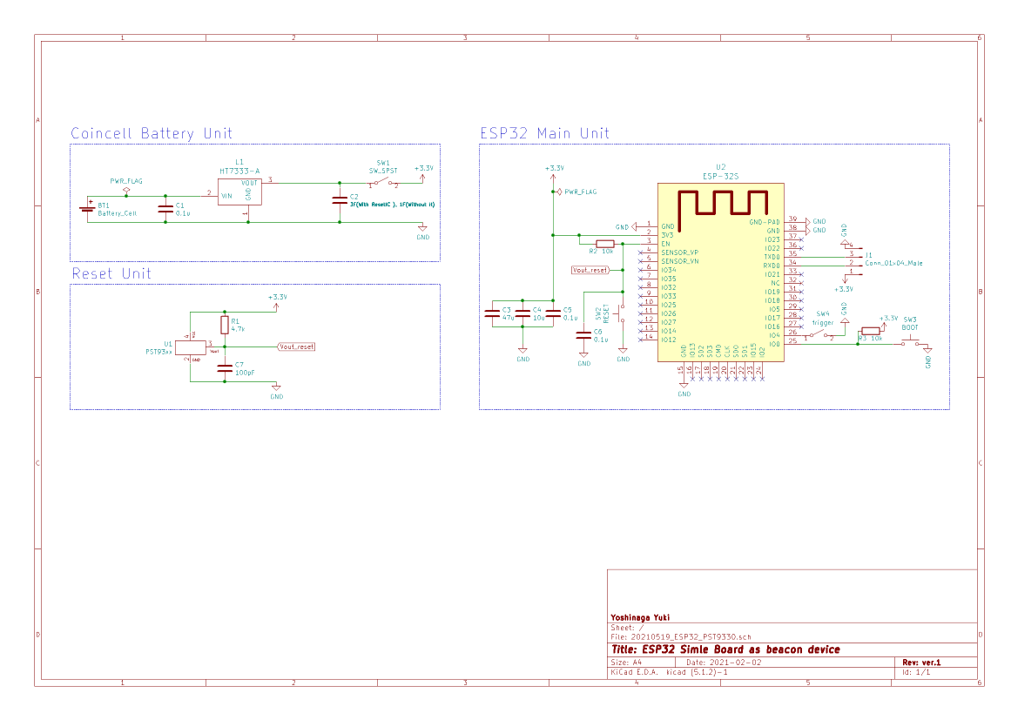
Task: Select the BT1 Battery_Cell symbol
Action: coord(87,208)
